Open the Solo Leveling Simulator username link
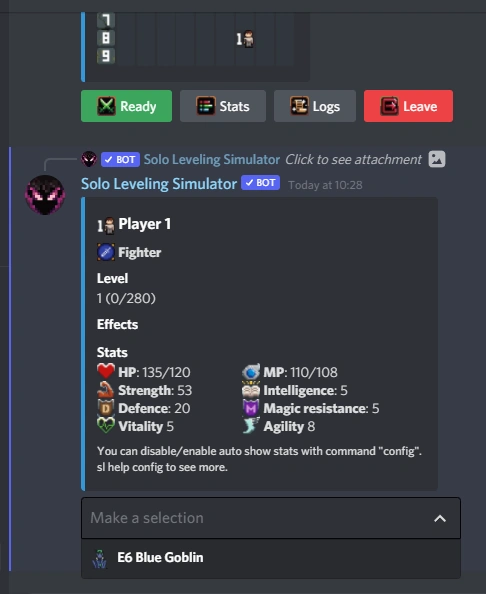Image resolution: width=486 pixels, height=594 pixels. 159,184
